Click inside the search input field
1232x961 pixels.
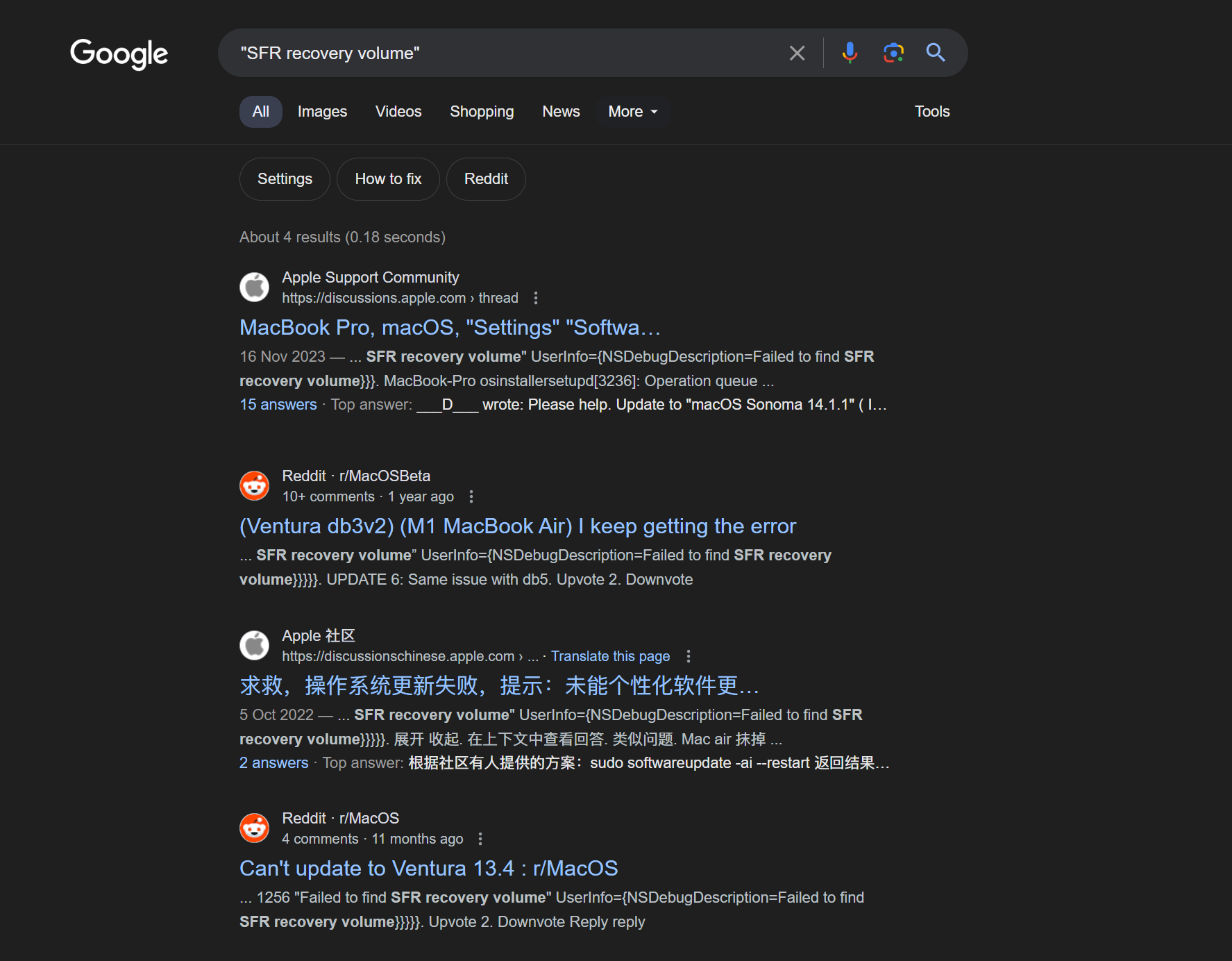(x=486, y=53)
